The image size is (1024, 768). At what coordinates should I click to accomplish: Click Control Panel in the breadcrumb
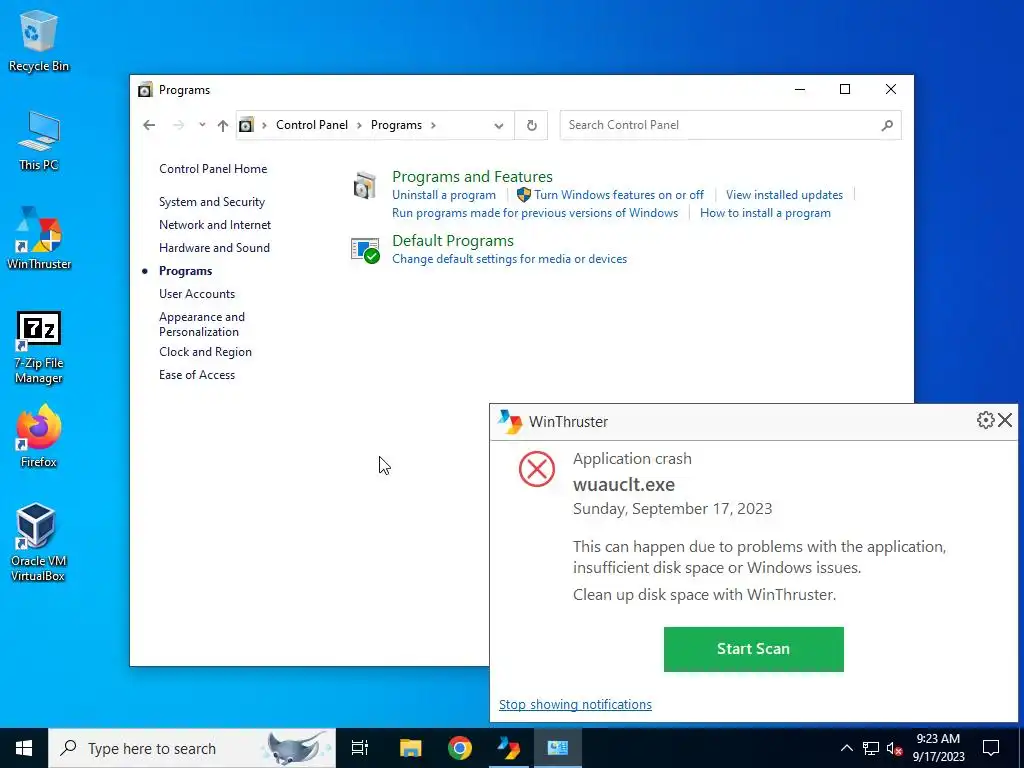point(312,125)
